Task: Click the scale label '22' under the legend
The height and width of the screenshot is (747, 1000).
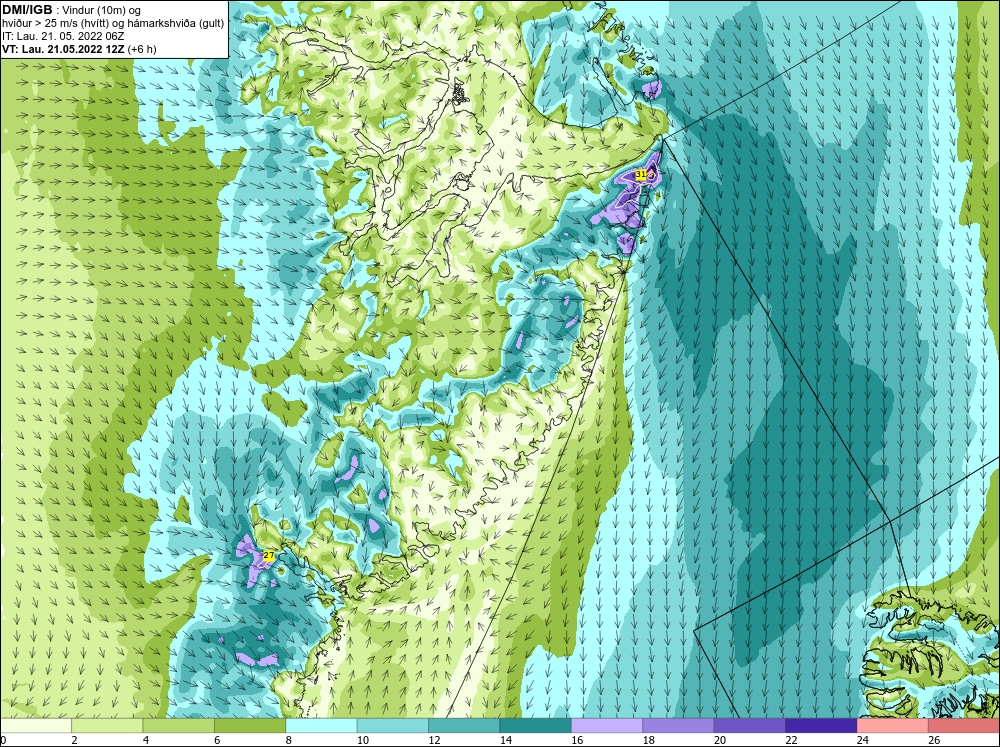Action: pos(791,740)
